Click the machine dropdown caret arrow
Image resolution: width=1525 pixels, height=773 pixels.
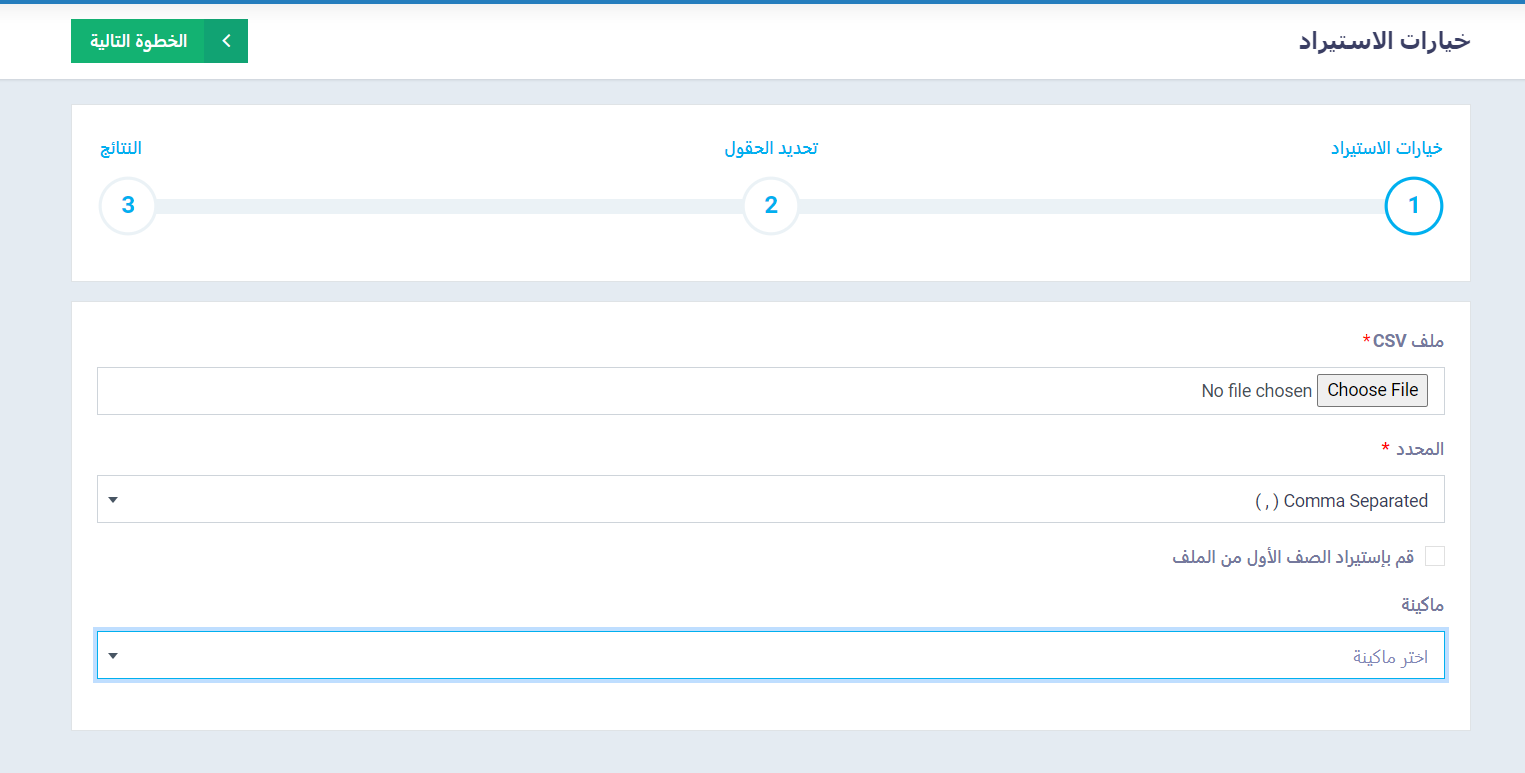coord(113,656)
